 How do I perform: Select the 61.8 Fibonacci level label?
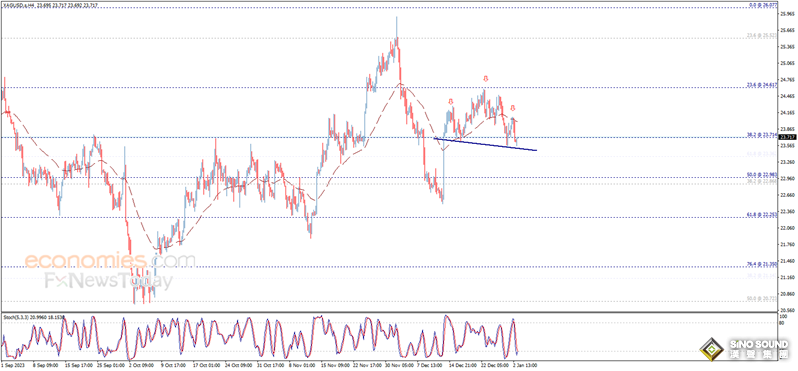(x=762, y=215)
